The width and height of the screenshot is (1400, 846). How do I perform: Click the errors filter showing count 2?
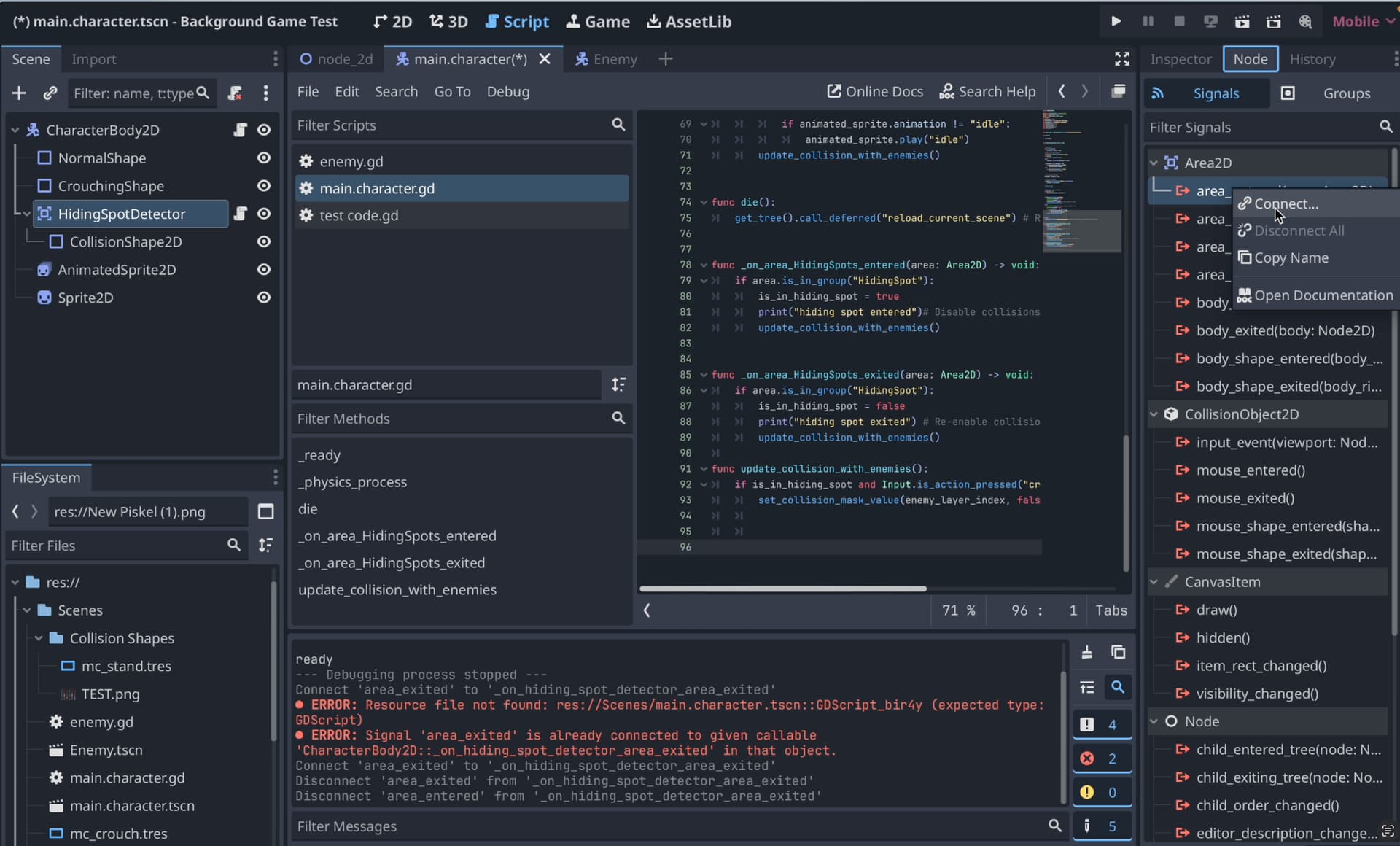(x=1101, y=758)
